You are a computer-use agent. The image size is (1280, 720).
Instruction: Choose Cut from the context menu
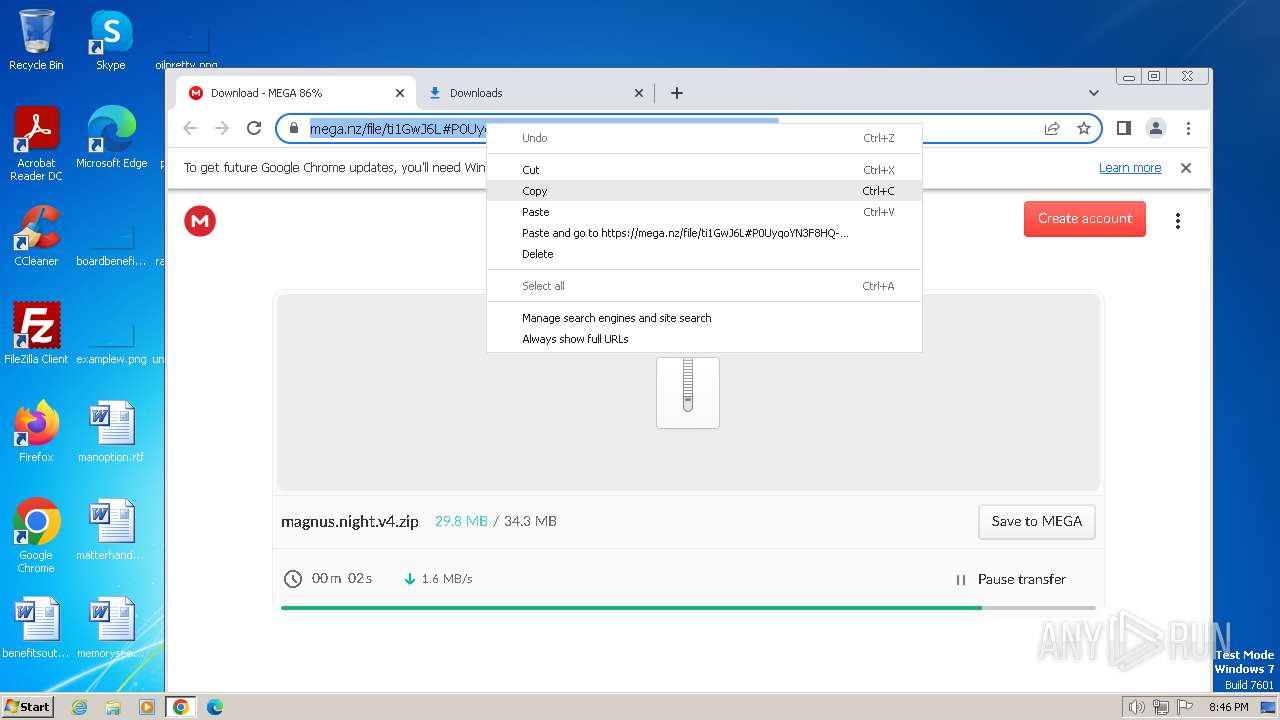[704, 170]
